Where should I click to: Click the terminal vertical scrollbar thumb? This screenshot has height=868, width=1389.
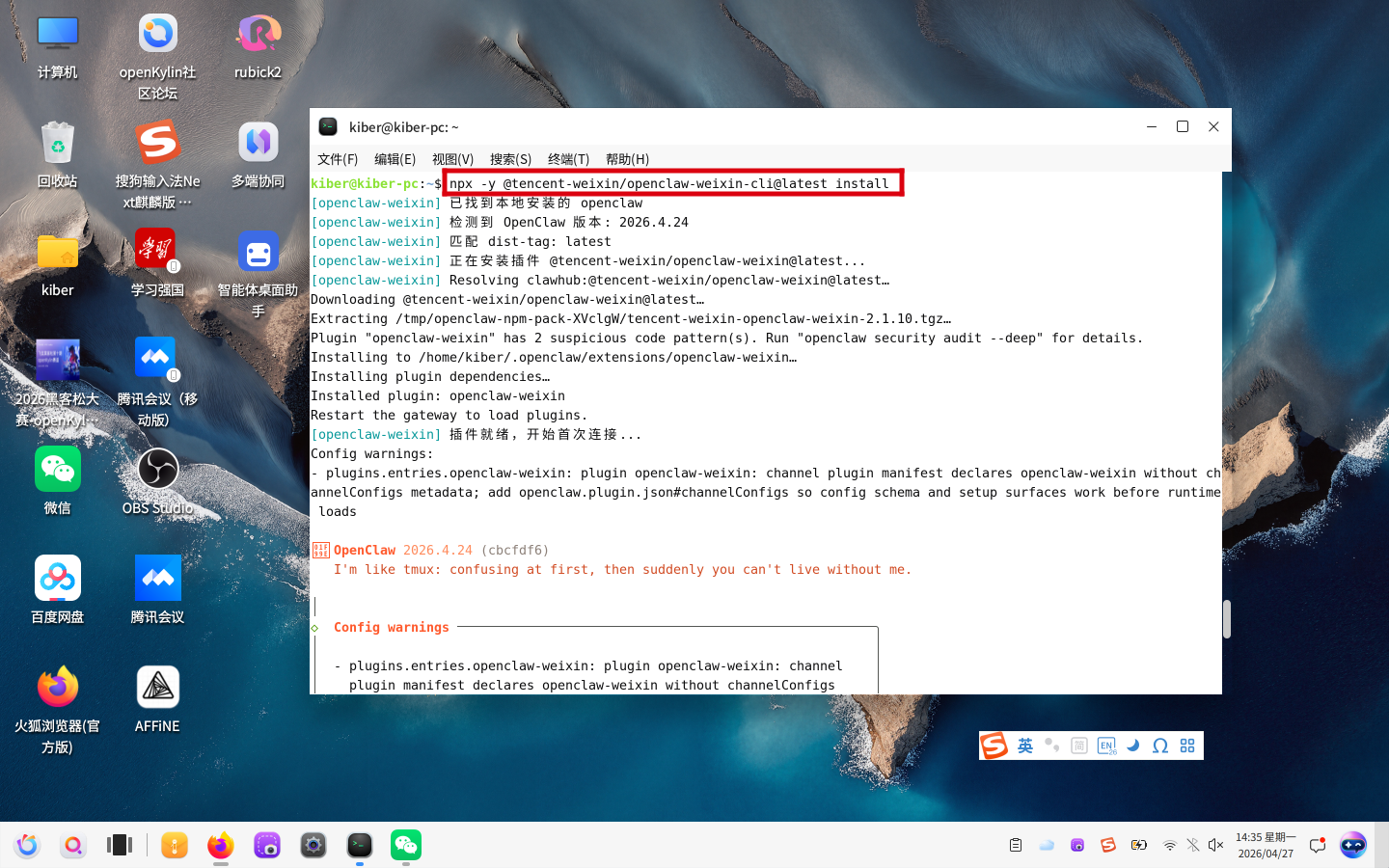1227,619
